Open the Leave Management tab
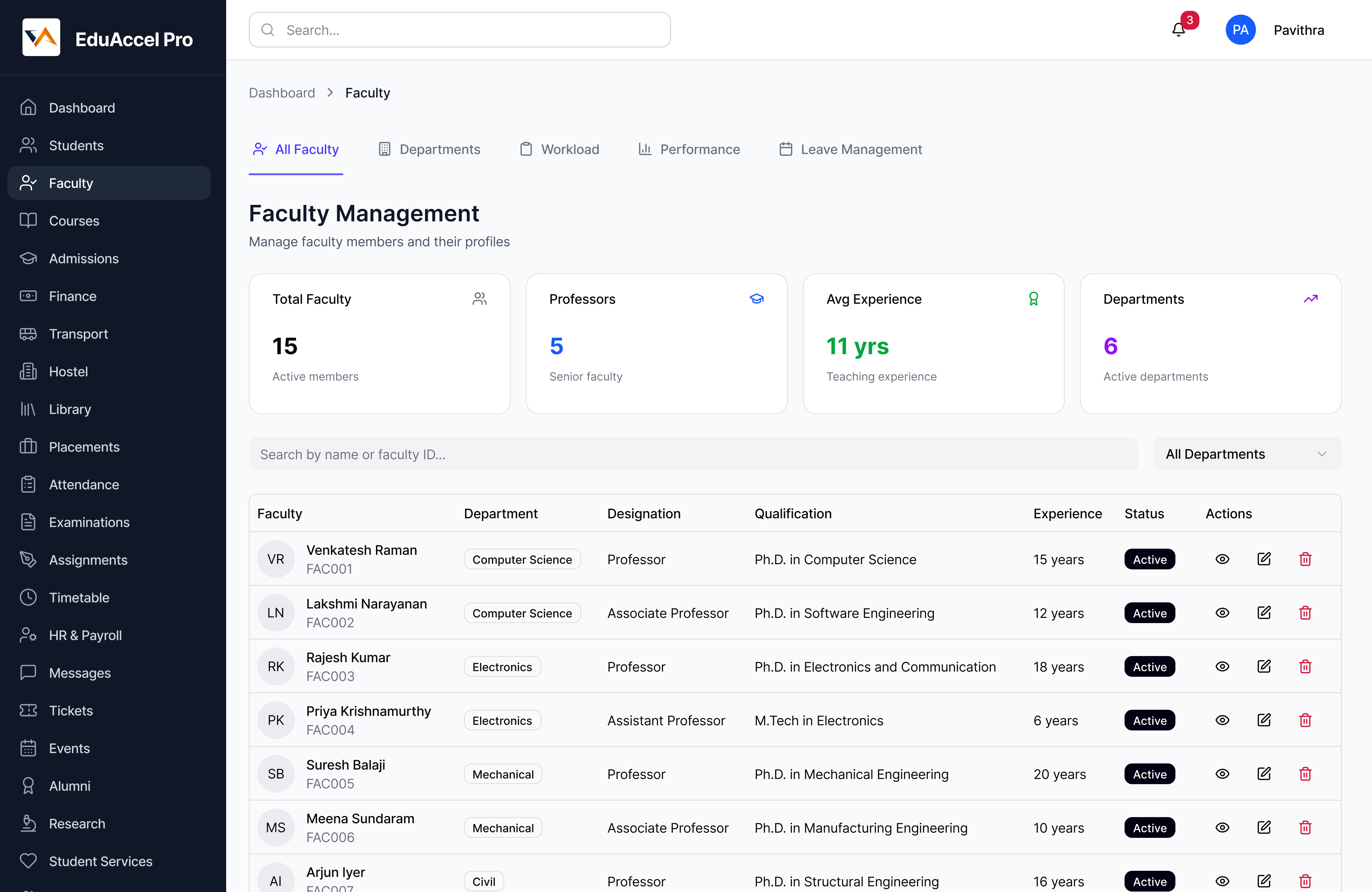The width and height of the screenshot is (1372, 892). (x=850, y=149)
